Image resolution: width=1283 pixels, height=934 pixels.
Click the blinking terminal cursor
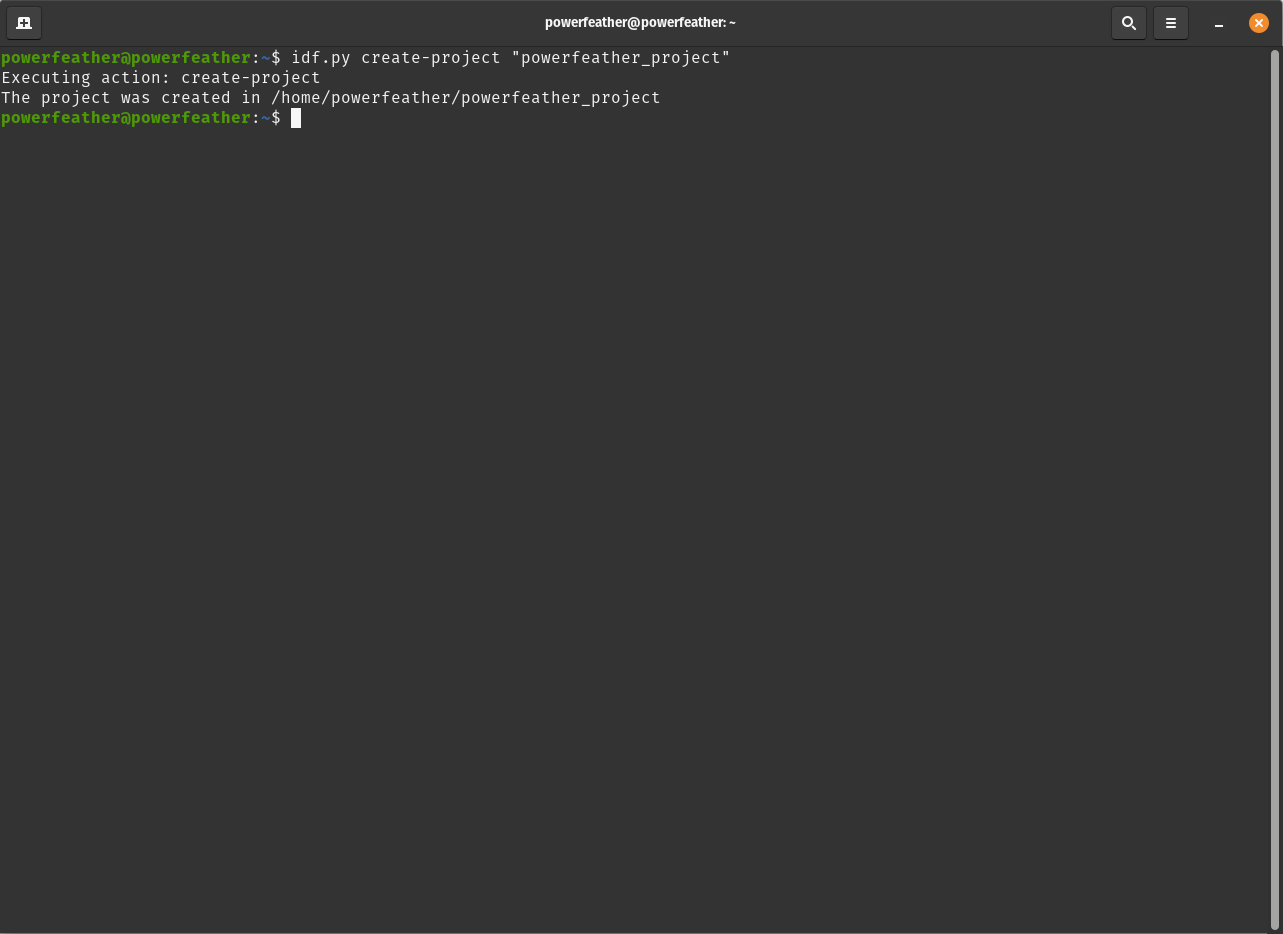296,118
